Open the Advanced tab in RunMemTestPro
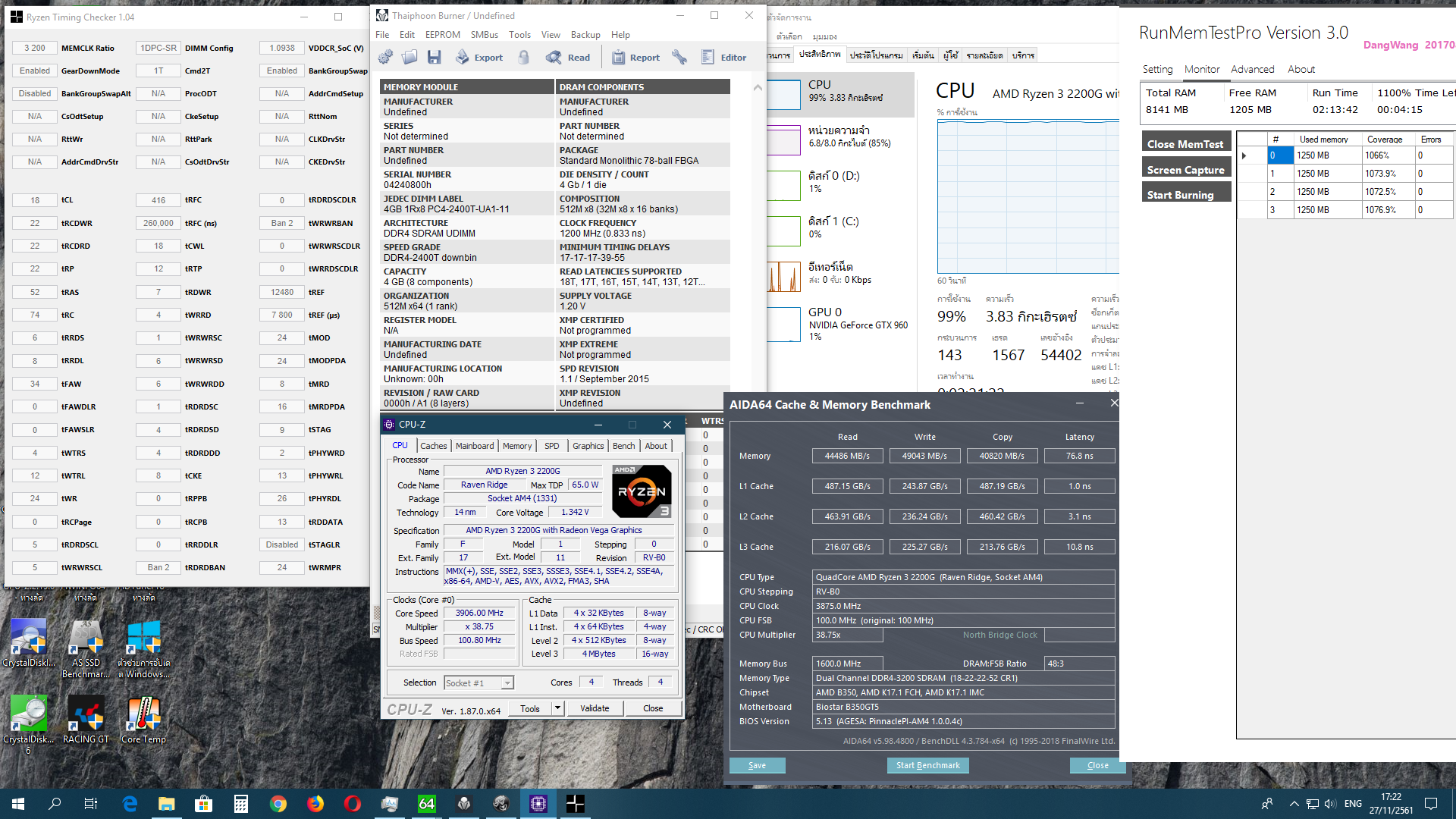Screen dimensions: 1456x819 click(x=1252, y=69)
